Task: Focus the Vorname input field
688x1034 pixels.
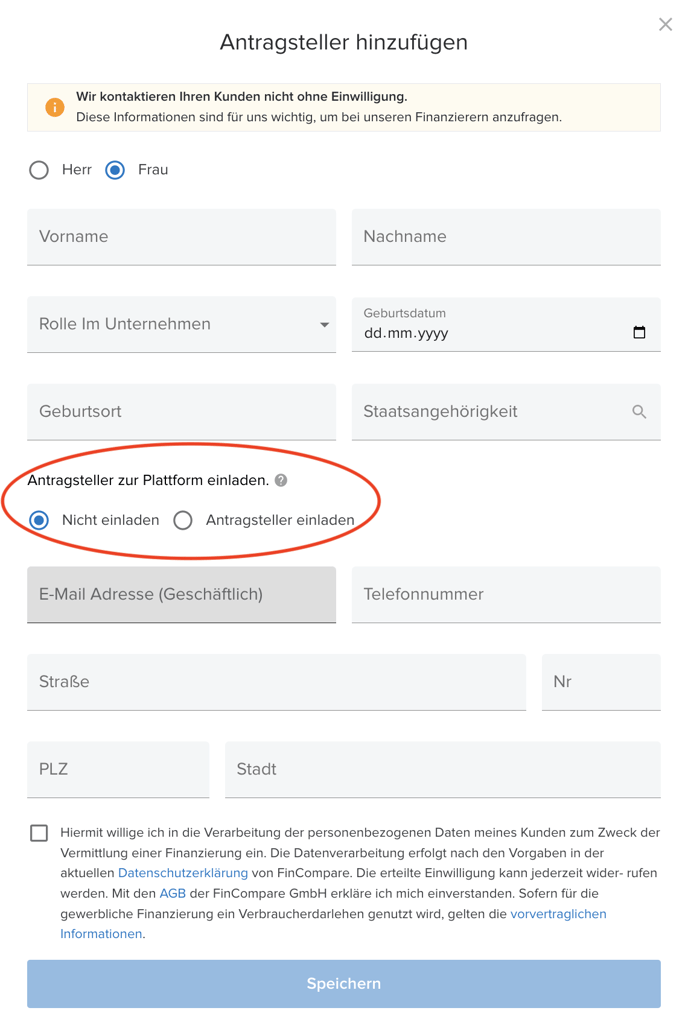Action: coord(181,237)
